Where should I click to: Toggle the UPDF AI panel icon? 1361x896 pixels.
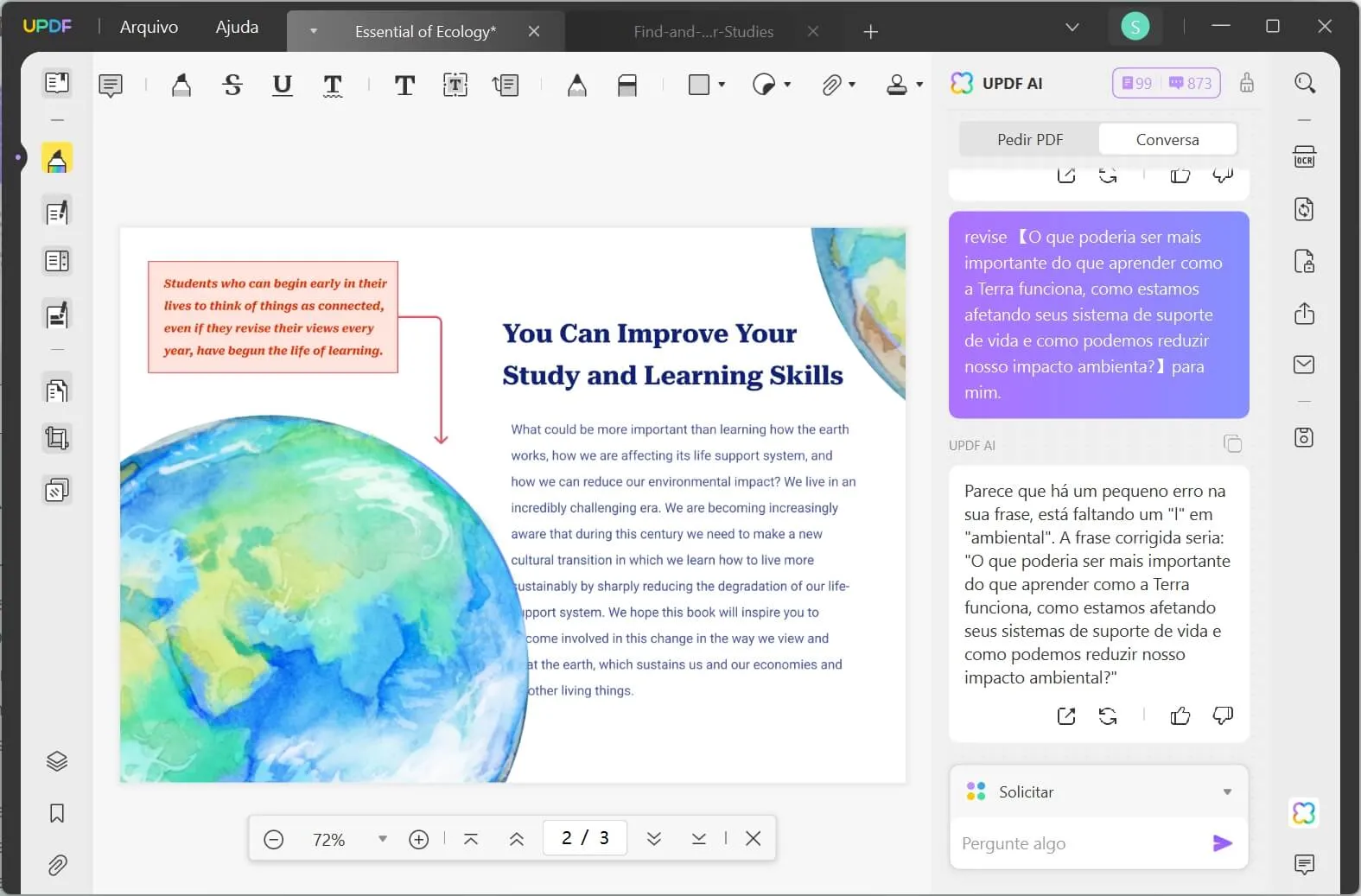tap(1303, 813)
